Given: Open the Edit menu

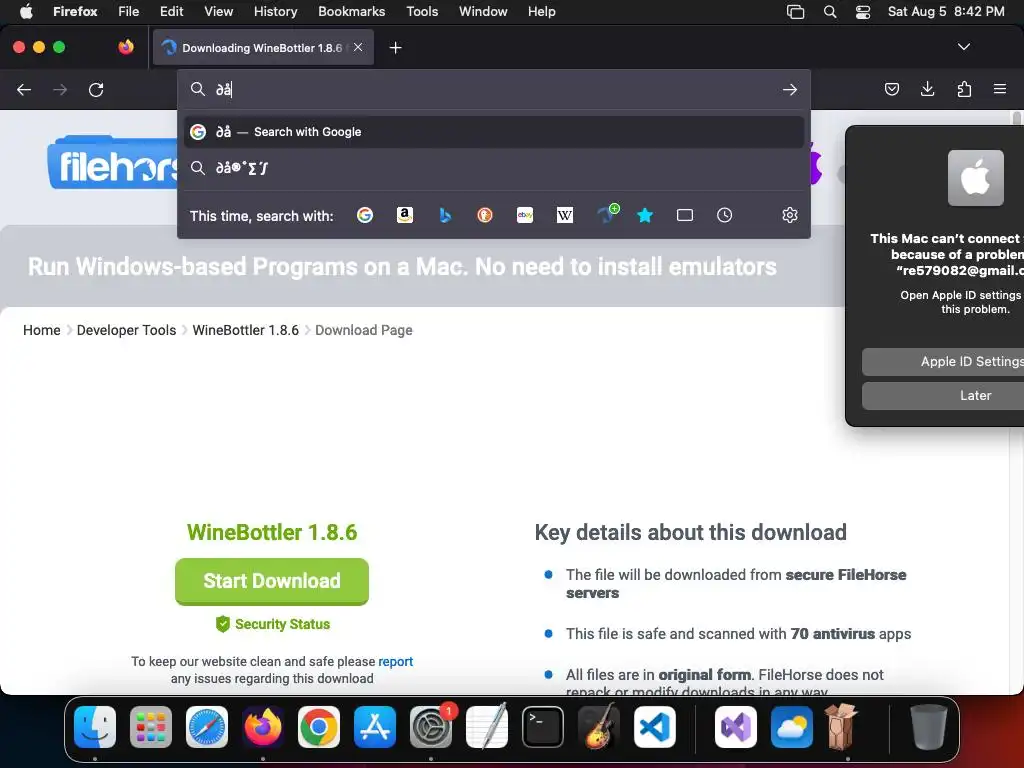Looking at the screenshot, I should [x=172, y=11].
